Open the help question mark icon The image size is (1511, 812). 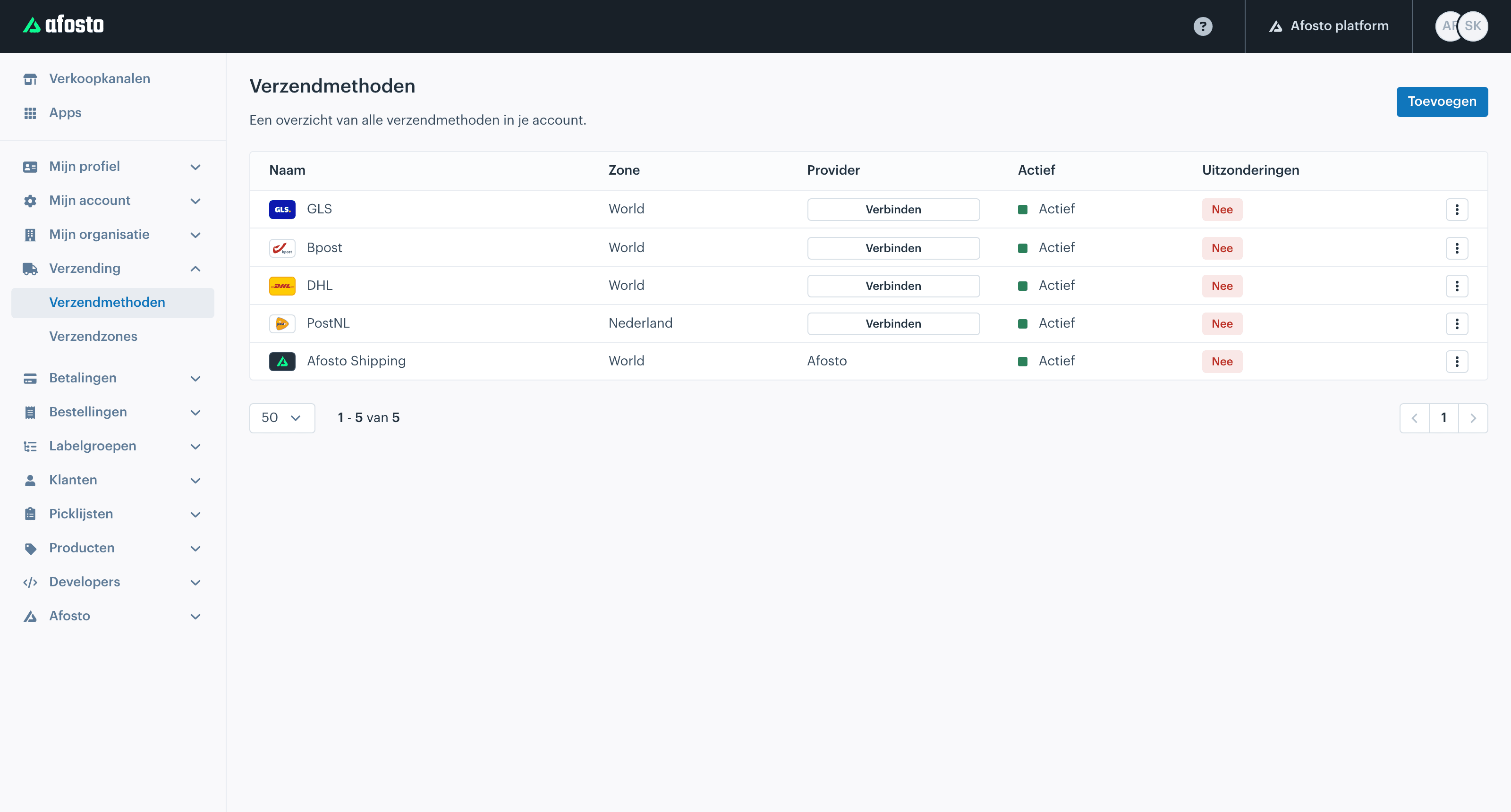[x=1203, y=26]
